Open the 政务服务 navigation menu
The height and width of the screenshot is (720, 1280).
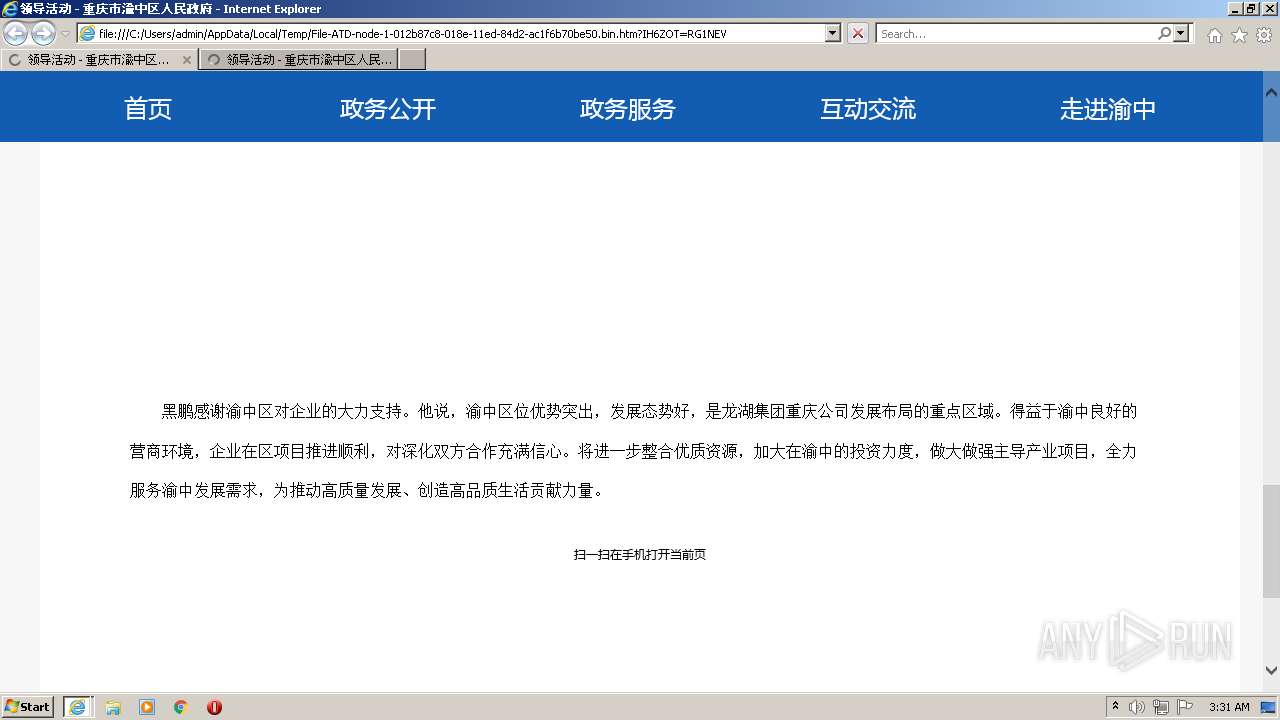(628, 108)
